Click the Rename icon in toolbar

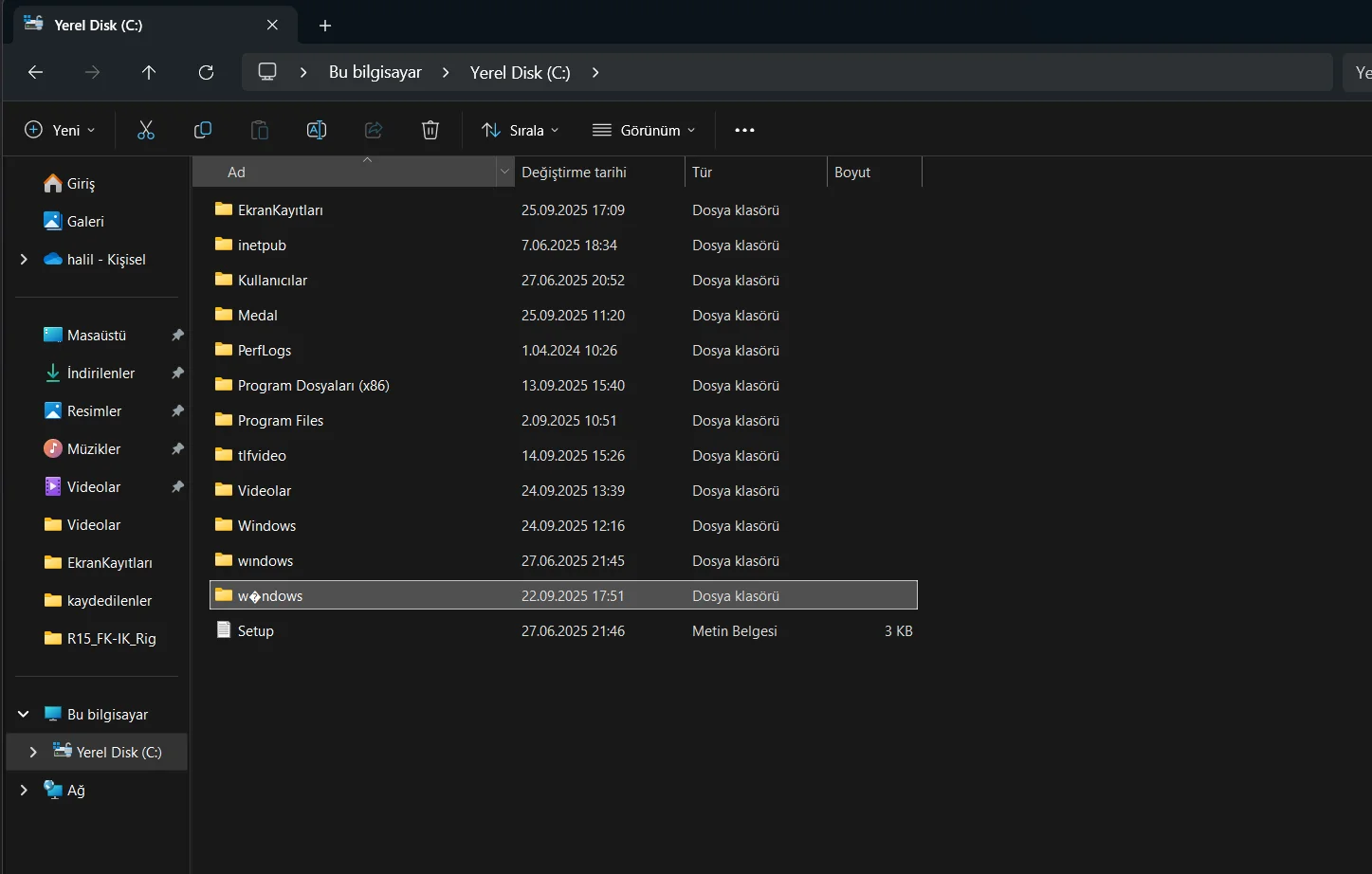click(x=317, y=130)
